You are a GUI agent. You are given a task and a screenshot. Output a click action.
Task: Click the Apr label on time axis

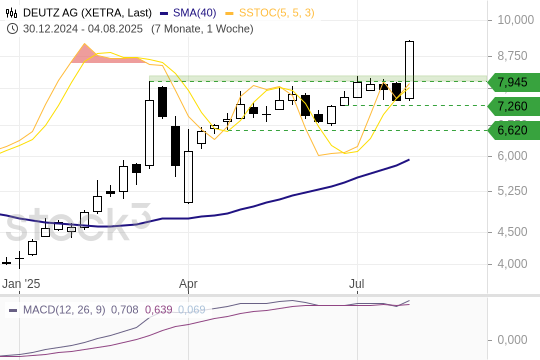[x=188, y=284]
